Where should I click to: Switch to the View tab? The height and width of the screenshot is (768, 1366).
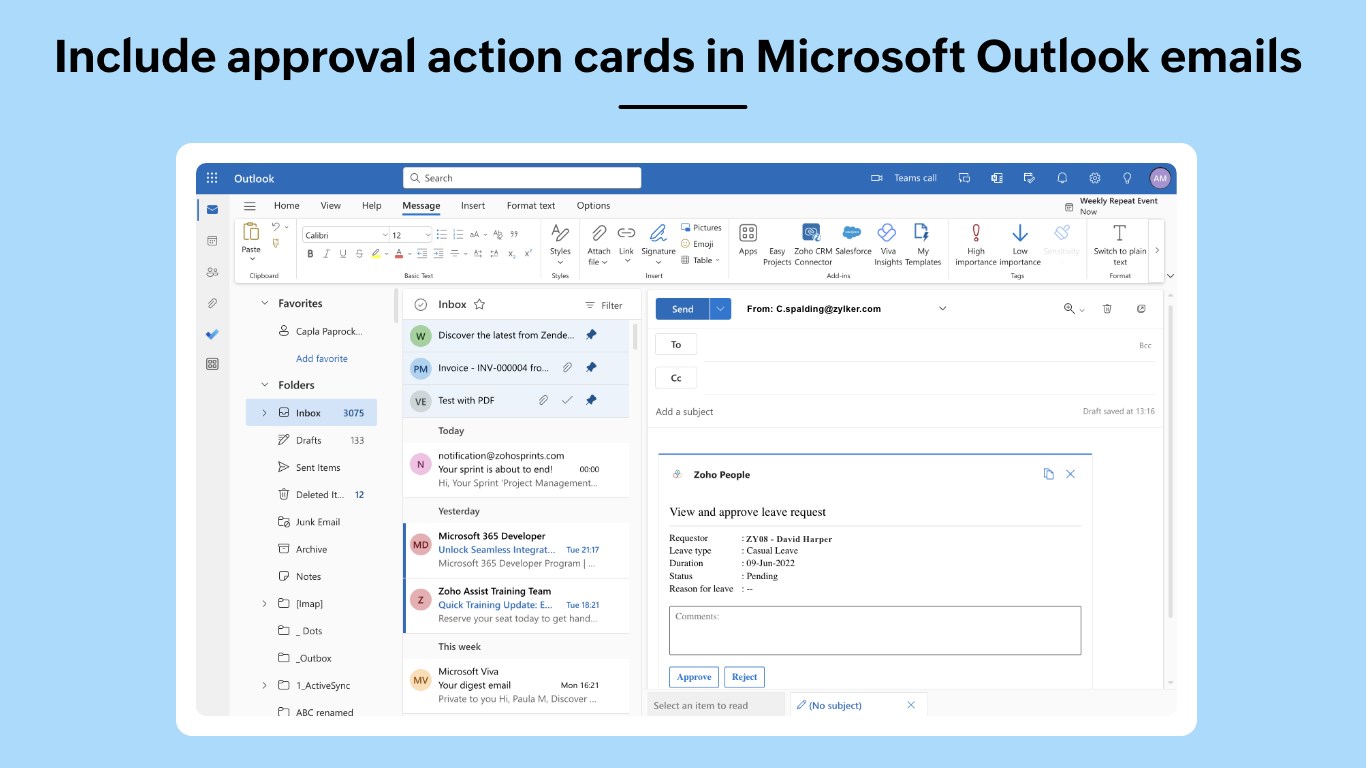coord(330,206)
